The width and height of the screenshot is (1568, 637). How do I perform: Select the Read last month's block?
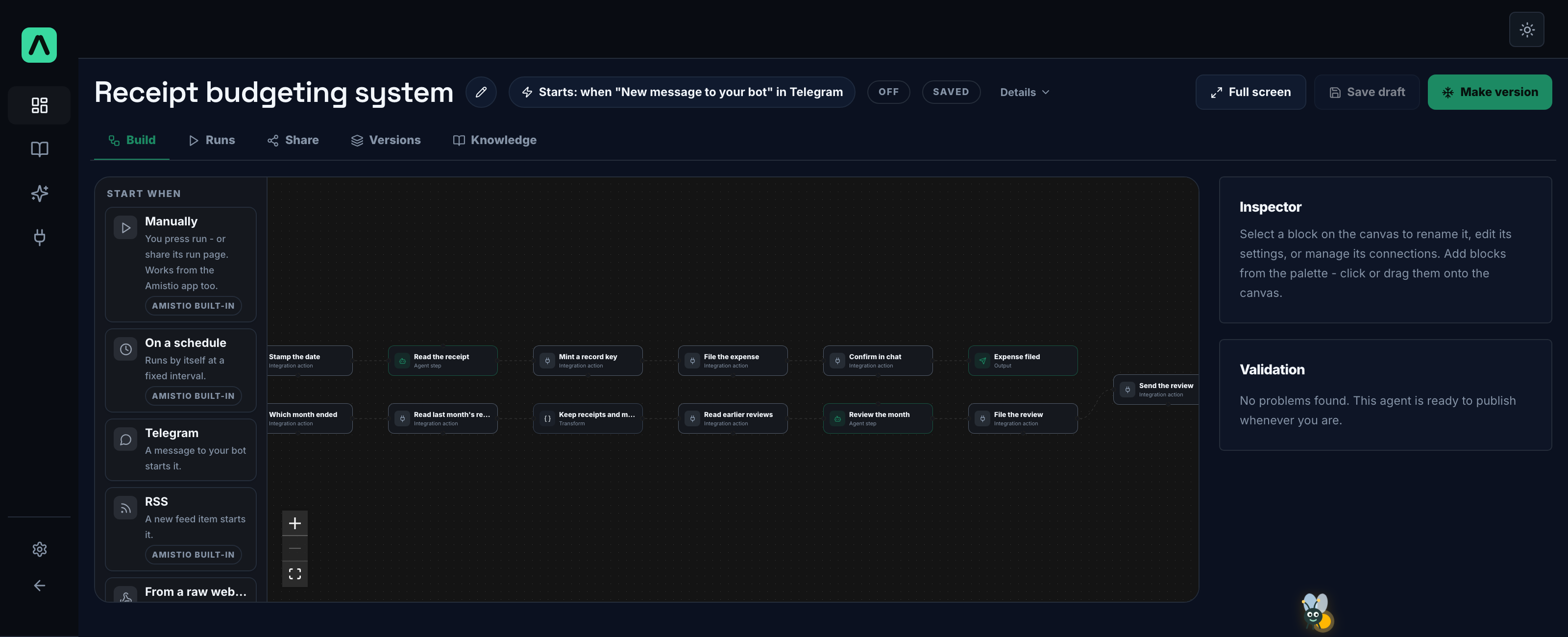click(442, 418)
